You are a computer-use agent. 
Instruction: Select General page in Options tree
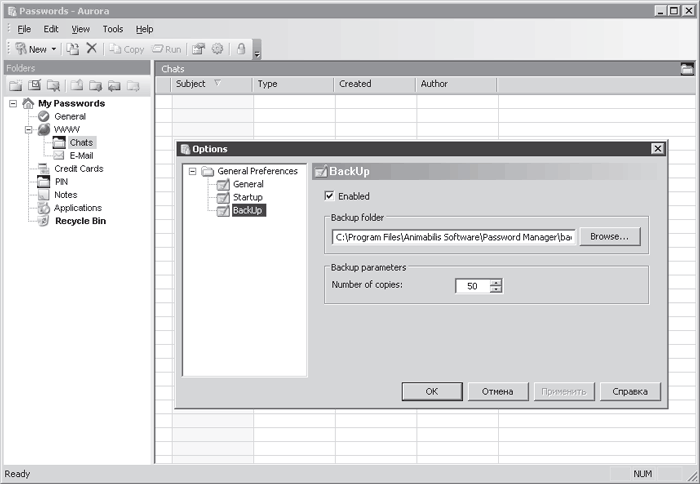coord(248,184)
